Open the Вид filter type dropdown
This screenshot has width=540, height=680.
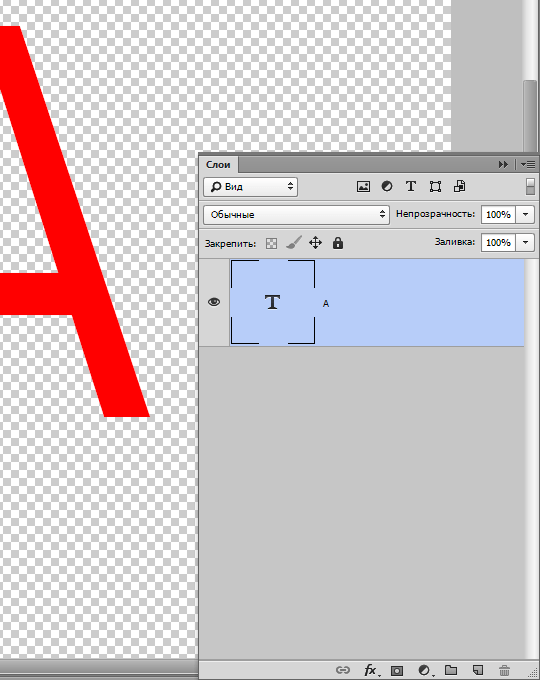click(x=250, y=187)
